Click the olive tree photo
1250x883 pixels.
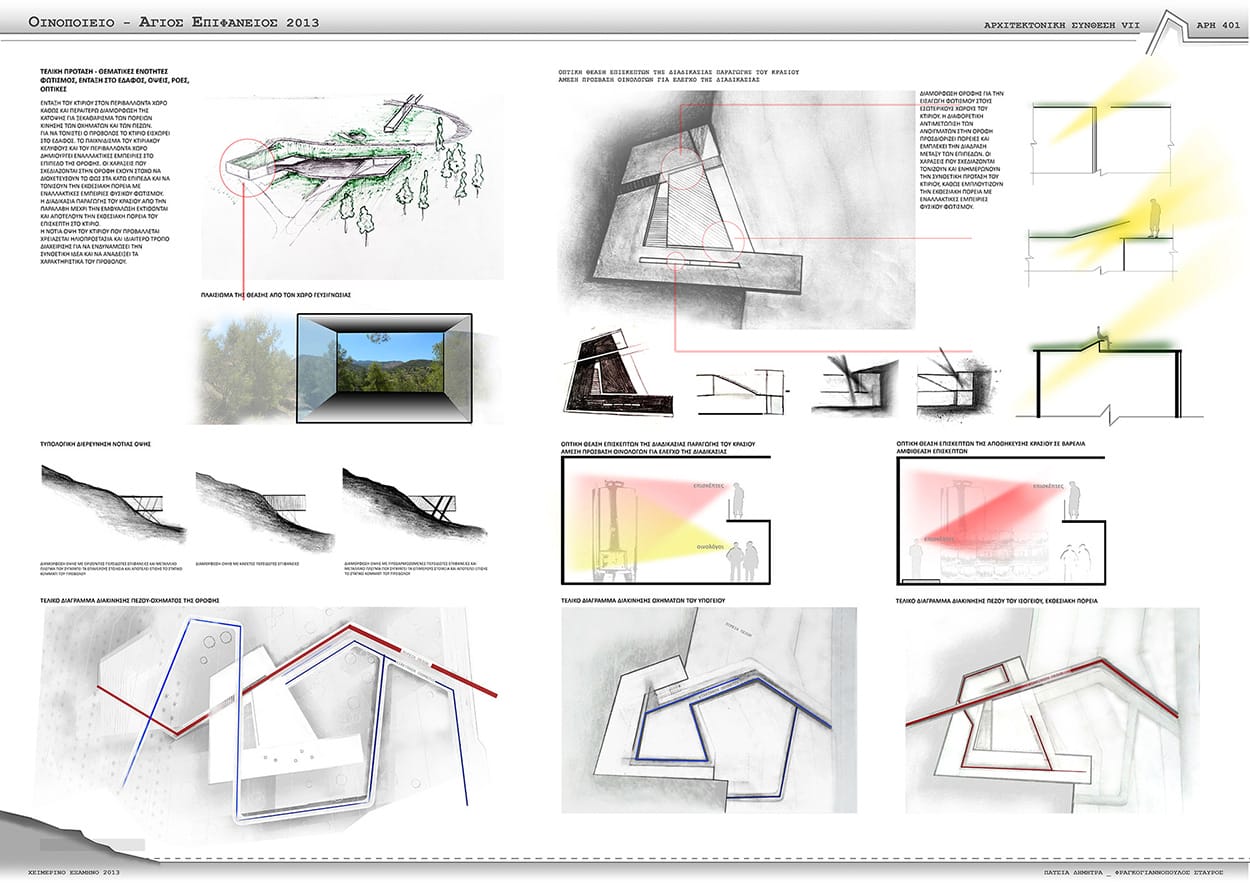pos(247,367)
